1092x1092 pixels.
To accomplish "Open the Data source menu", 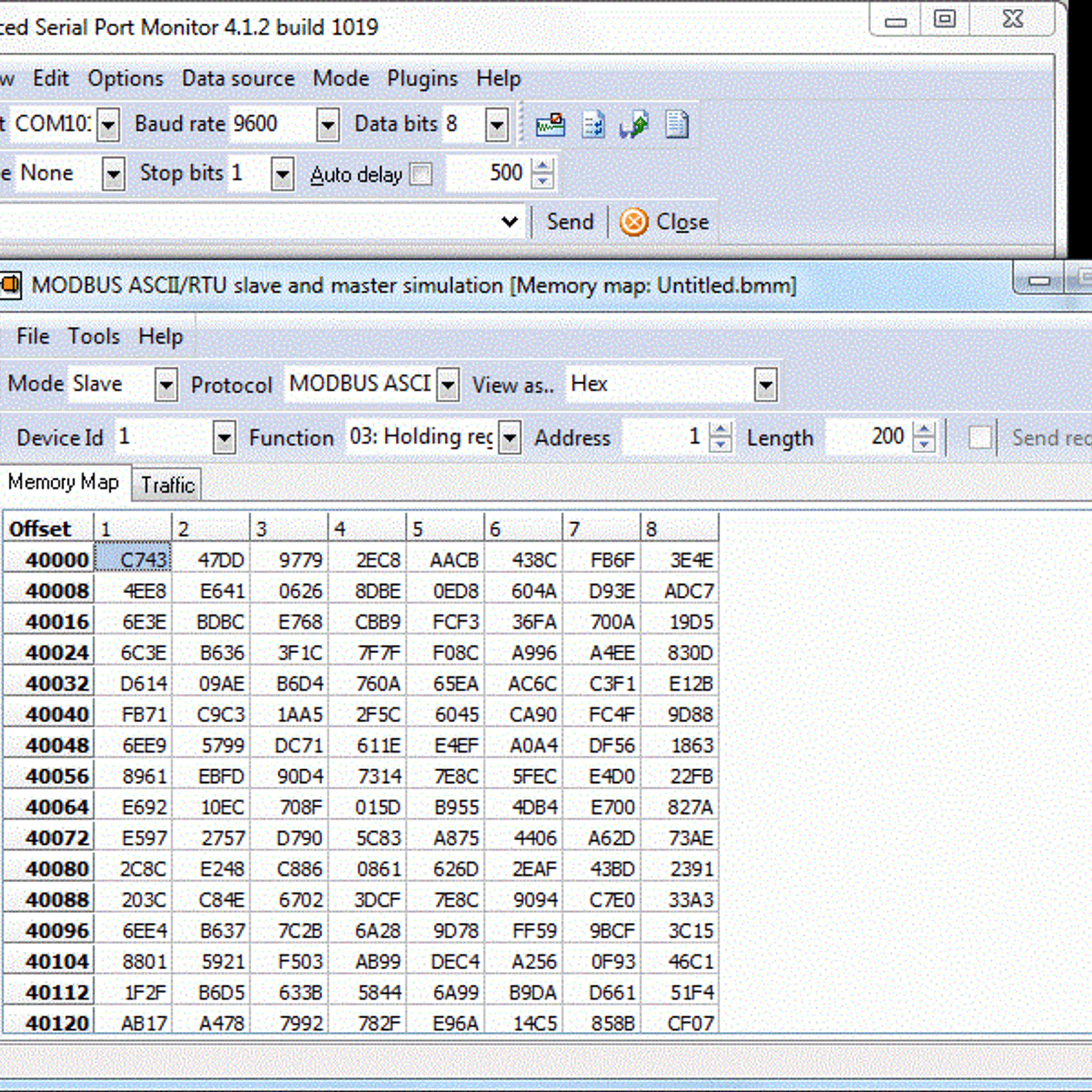I will 238,78.
